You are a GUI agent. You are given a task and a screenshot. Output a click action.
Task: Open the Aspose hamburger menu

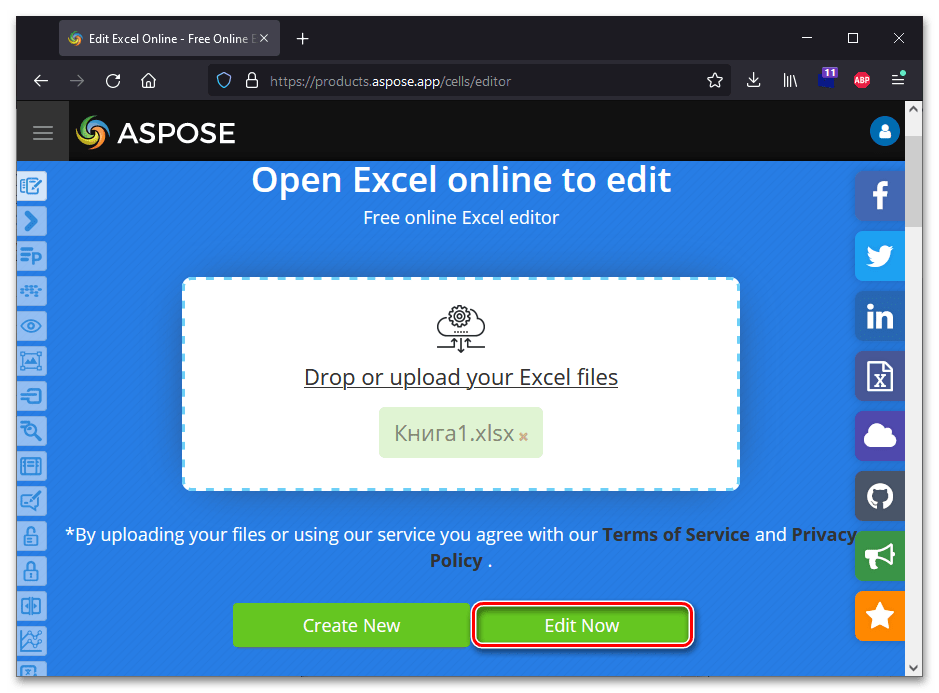point(43,132)
